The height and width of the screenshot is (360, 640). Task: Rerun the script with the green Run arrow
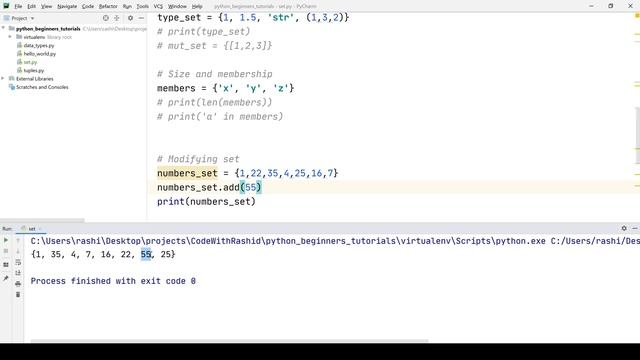click(6, 240)
